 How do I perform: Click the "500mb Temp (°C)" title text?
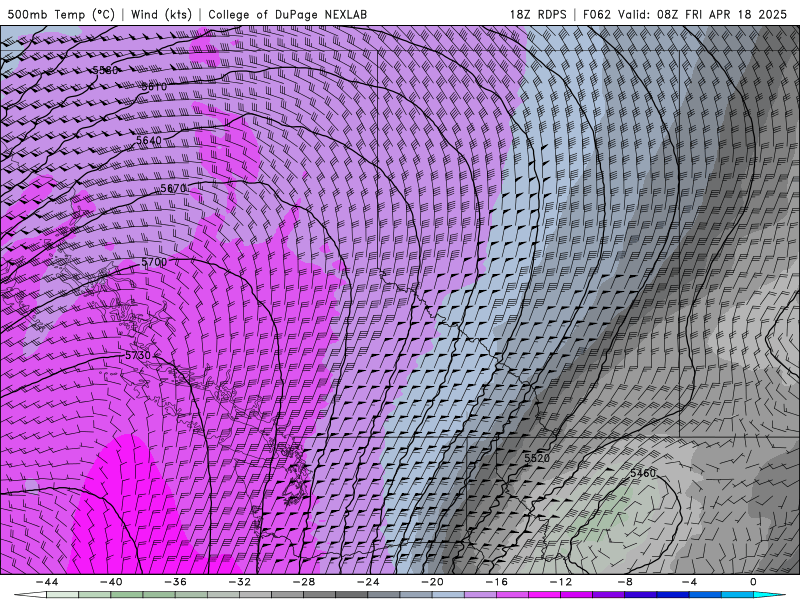coord(61,15)
